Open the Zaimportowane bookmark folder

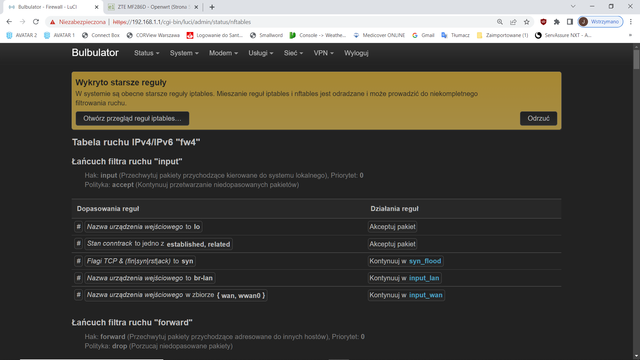502,36
